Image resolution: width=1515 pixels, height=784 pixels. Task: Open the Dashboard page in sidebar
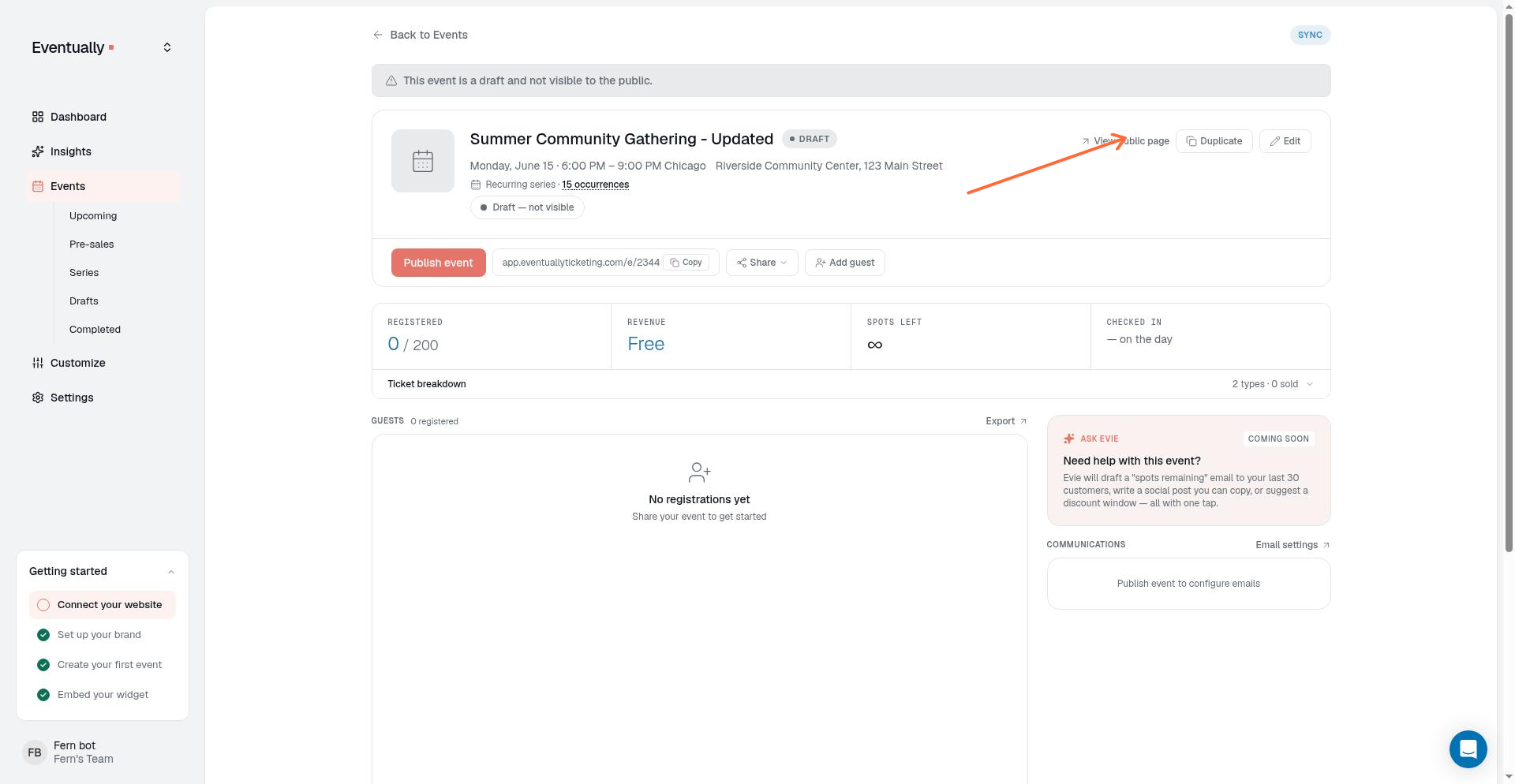103,117
